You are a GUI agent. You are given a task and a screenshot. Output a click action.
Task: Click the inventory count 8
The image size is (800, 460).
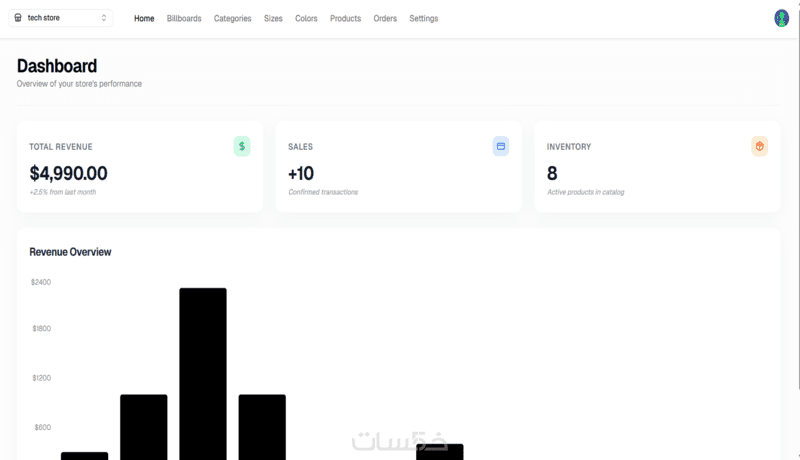click(552, 173)
